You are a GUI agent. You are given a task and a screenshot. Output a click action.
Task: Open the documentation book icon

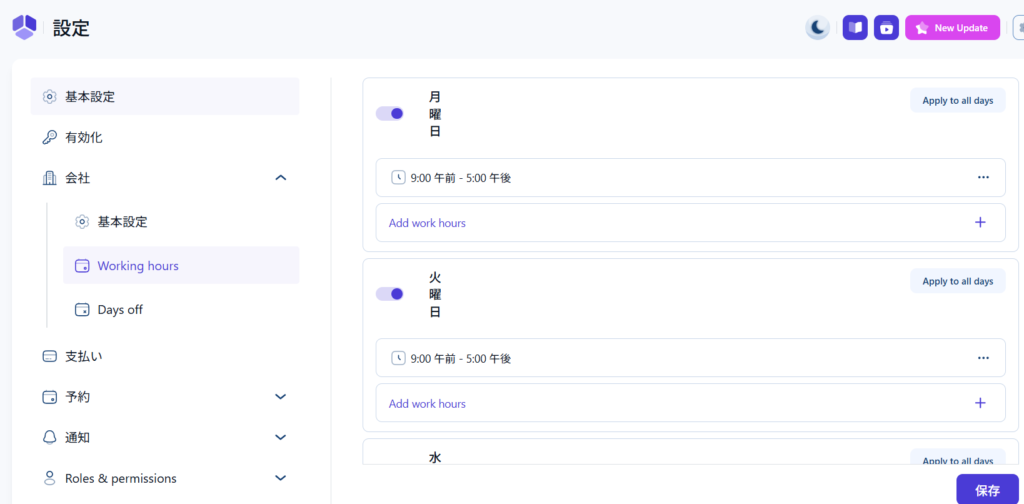[x=854, y=28]
